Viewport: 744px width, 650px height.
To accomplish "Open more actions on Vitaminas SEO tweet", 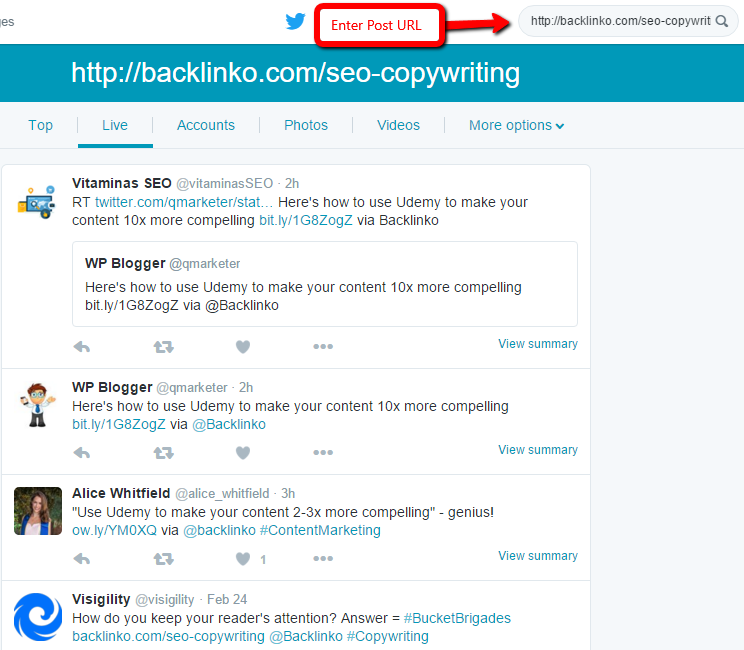I will coord(322,347).
